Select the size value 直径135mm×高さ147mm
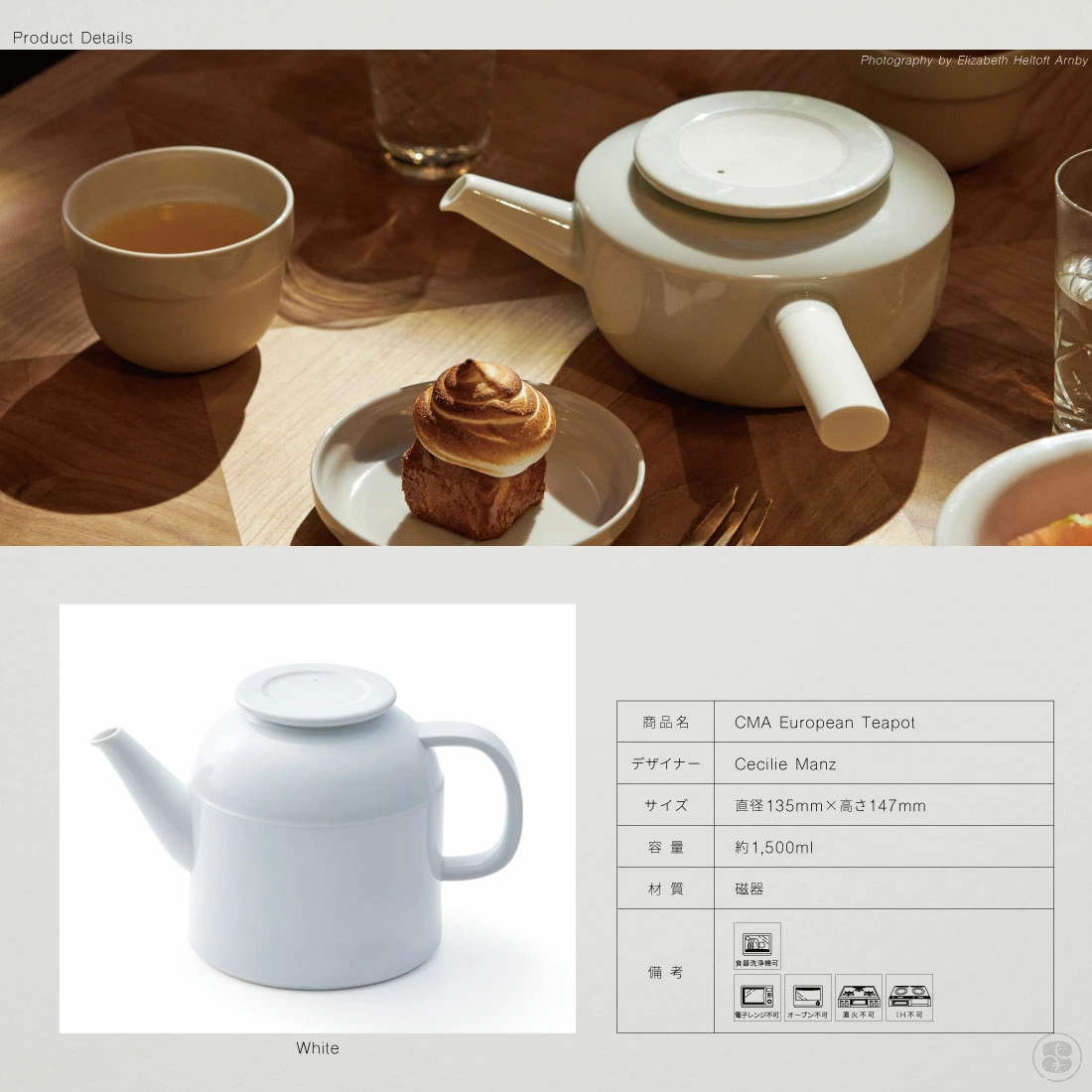1092x1092 pixels. (x=830, y=806)
